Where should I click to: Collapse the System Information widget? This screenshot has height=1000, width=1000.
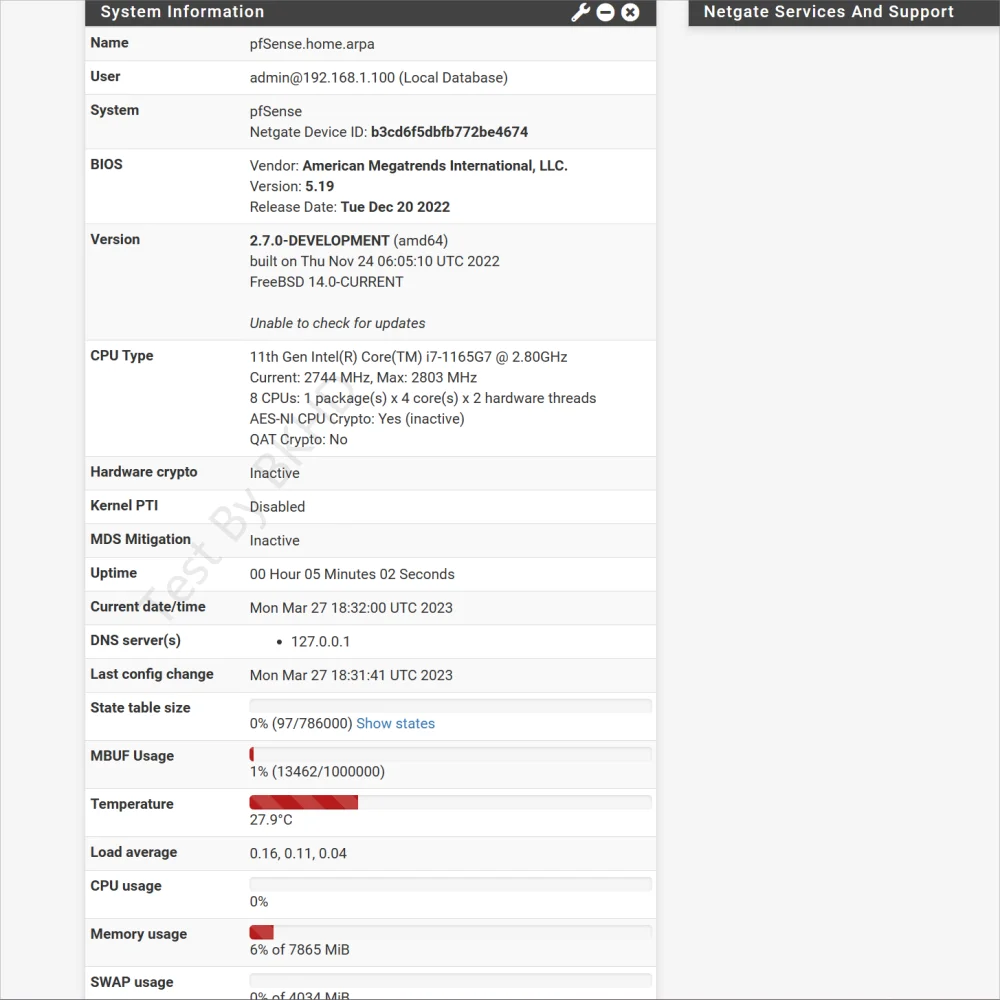(x=605, y=12)
